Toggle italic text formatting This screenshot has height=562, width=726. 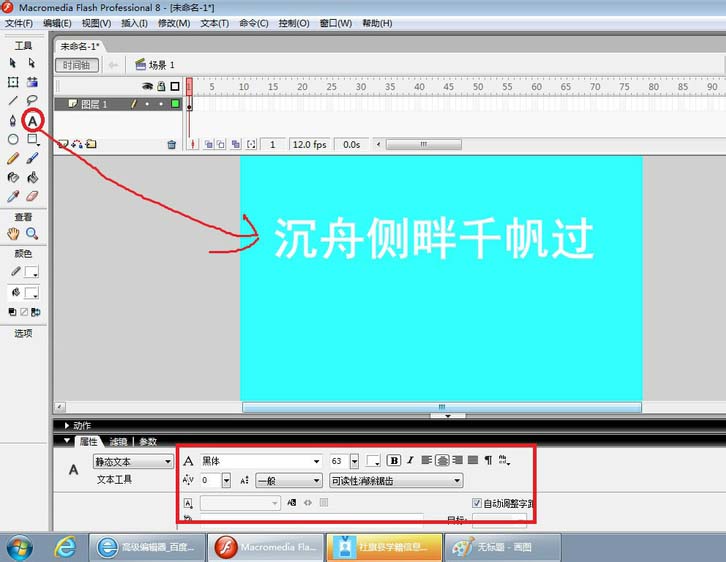(410, 461)
